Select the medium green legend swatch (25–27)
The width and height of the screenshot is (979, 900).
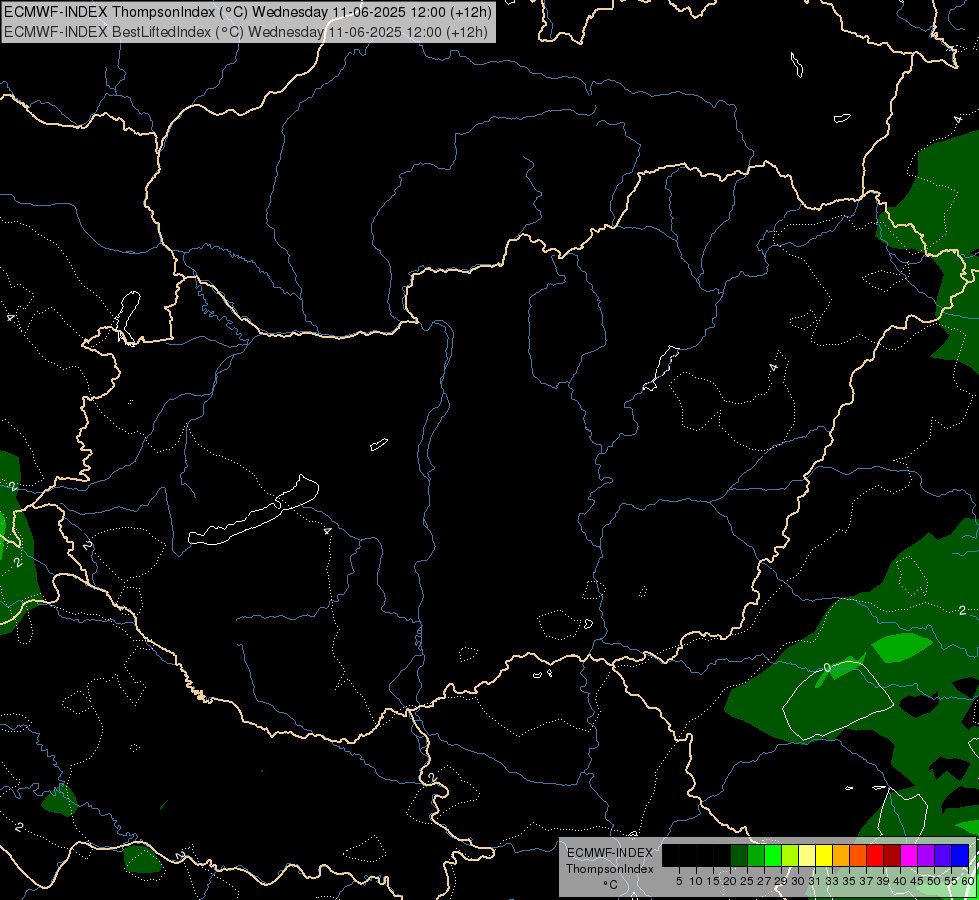756,855
